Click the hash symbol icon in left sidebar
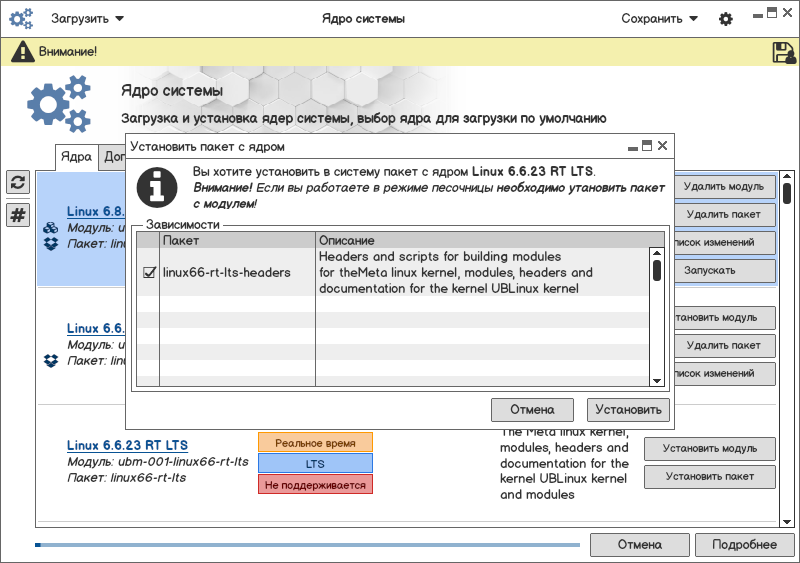The height and width of the screenshot is (563, 800). (x=18, y=215)
